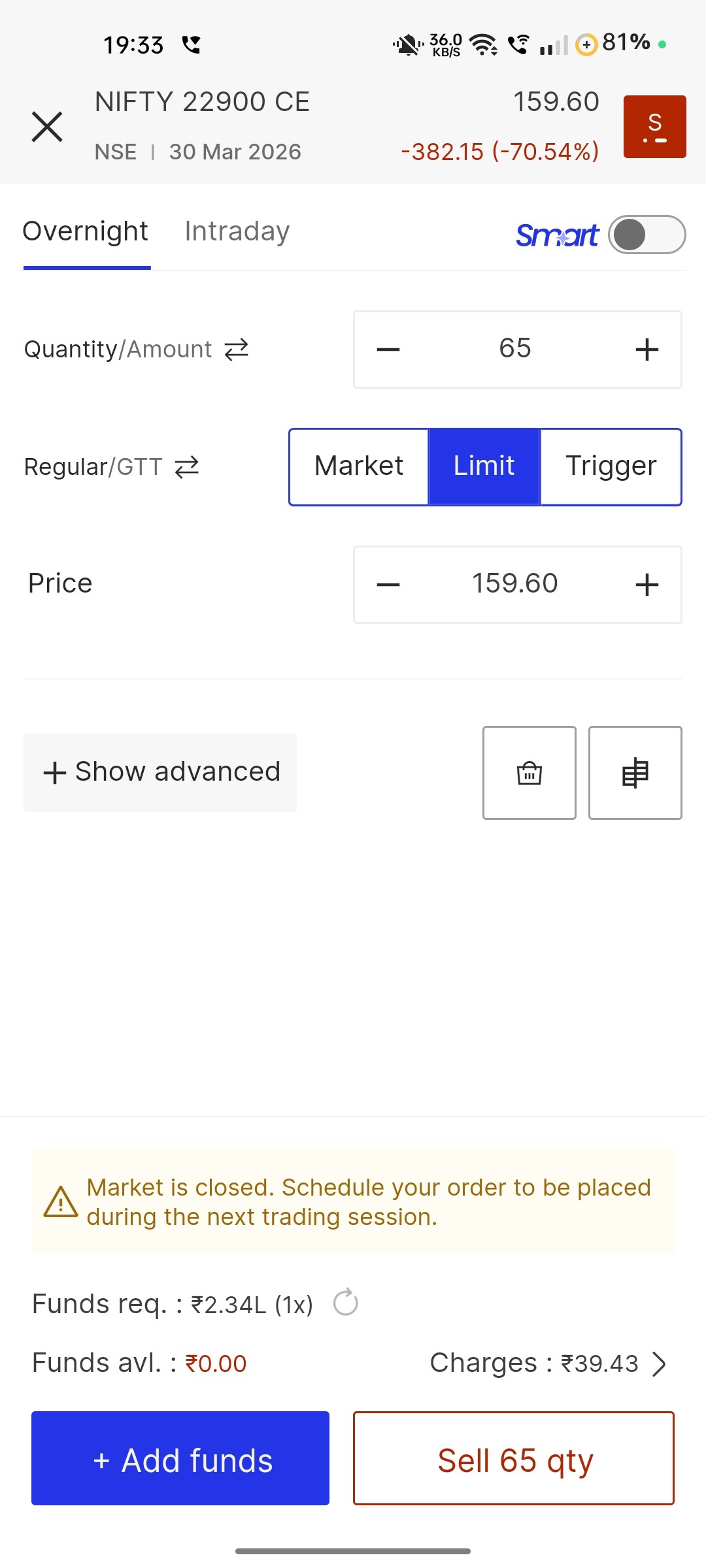
Task: Tap Sell 65 qty button
Action: 514,1458
